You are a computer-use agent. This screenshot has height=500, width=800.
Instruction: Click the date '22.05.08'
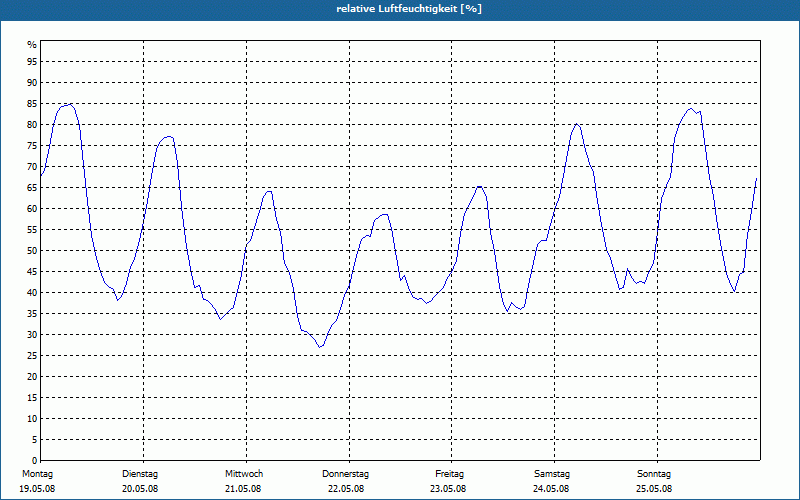pos(346,489)
